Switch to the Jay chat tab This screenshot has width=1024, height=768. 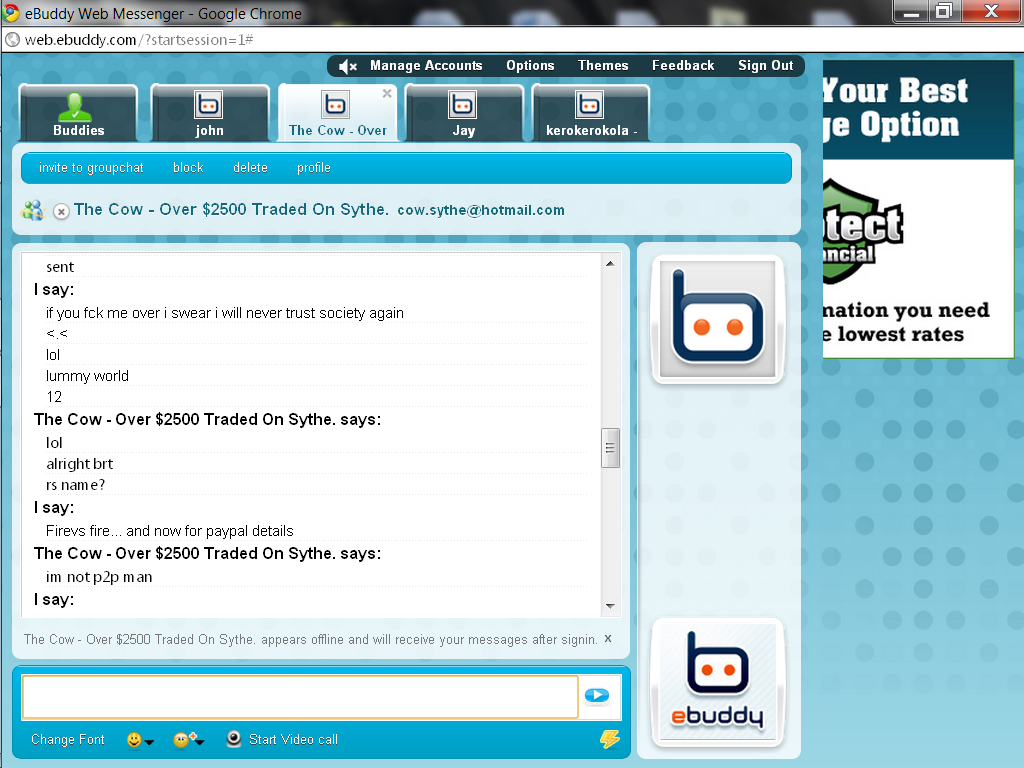coord(464,113)
